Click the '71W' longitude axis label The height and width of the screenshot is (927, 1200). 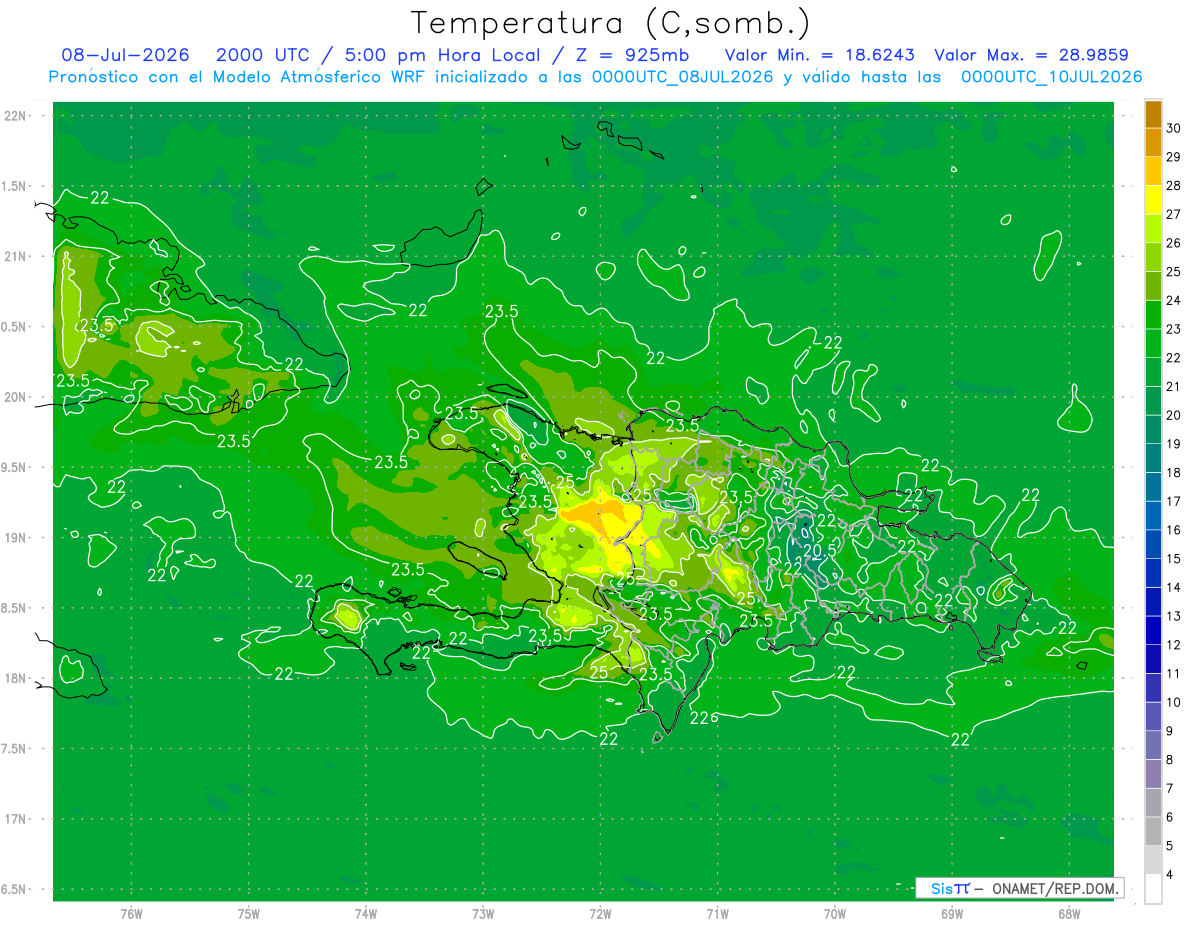(x=717, y=914)
